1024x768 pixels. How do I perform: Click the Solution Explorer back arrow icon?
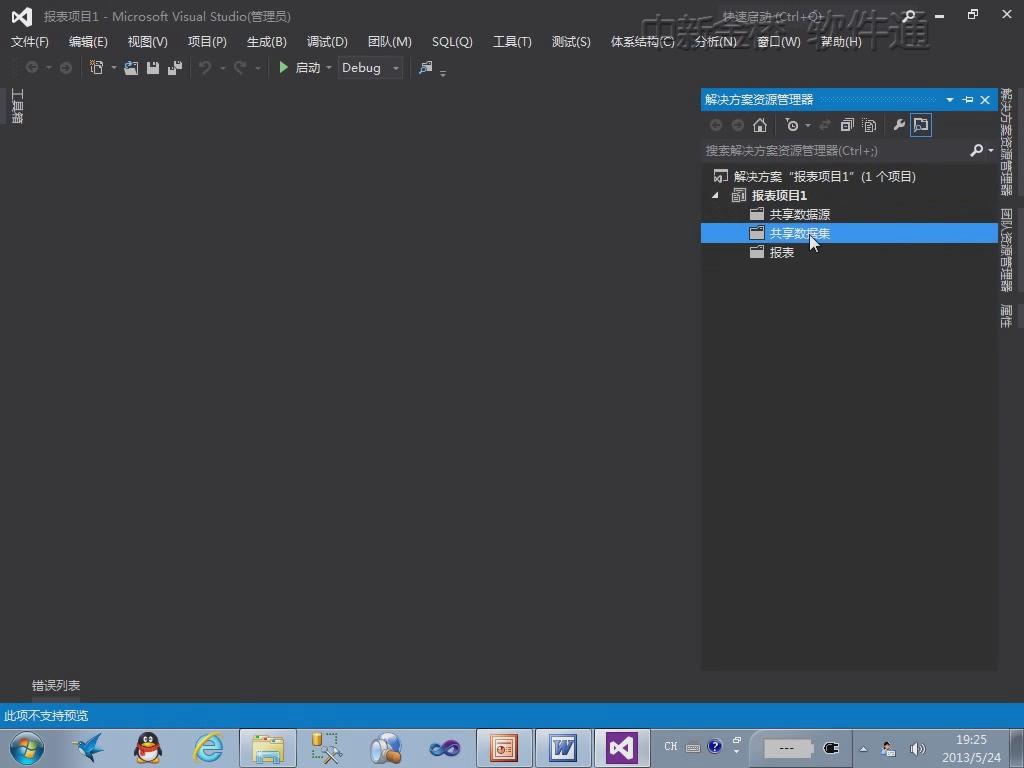(x=716, y=125)
